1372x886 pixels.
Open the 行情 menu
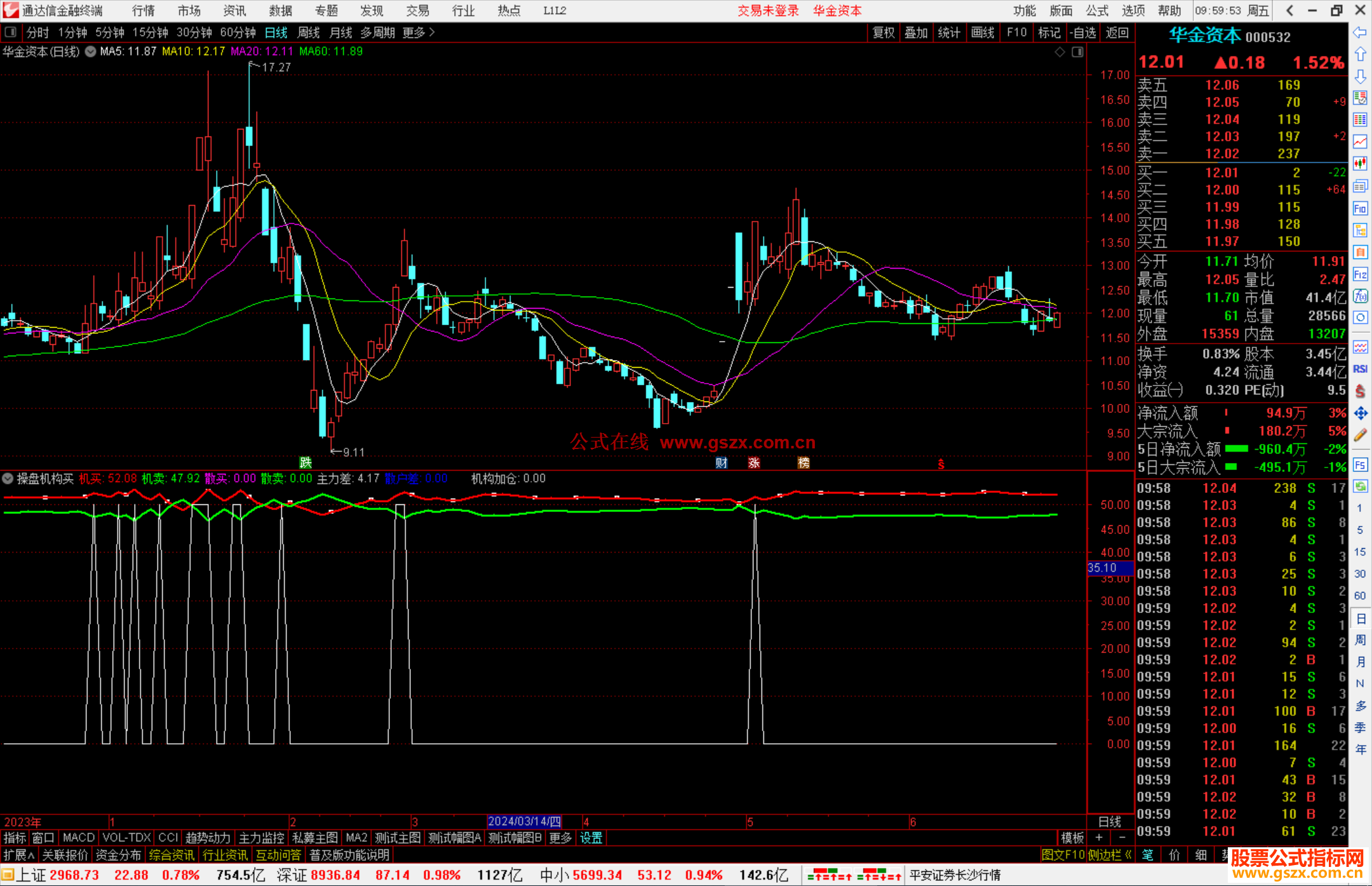pyautogui.click(x=144, y=11)
